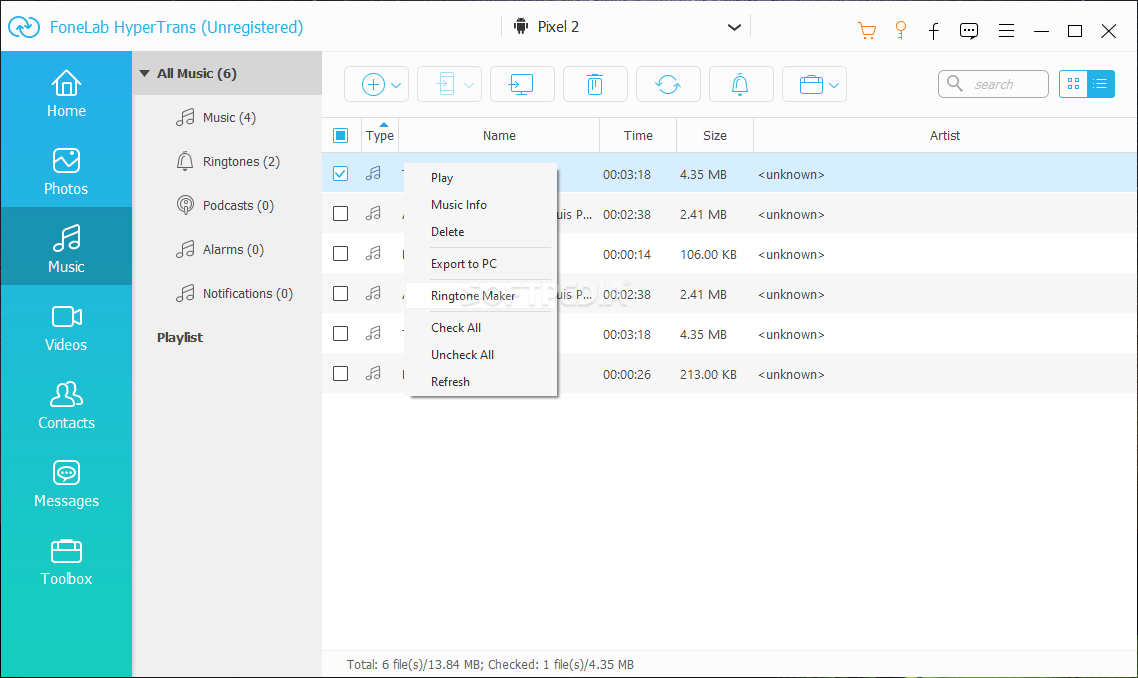Choose Delete in the context menu
Screen dimensions: 1138x678
[x=447, y=232]
